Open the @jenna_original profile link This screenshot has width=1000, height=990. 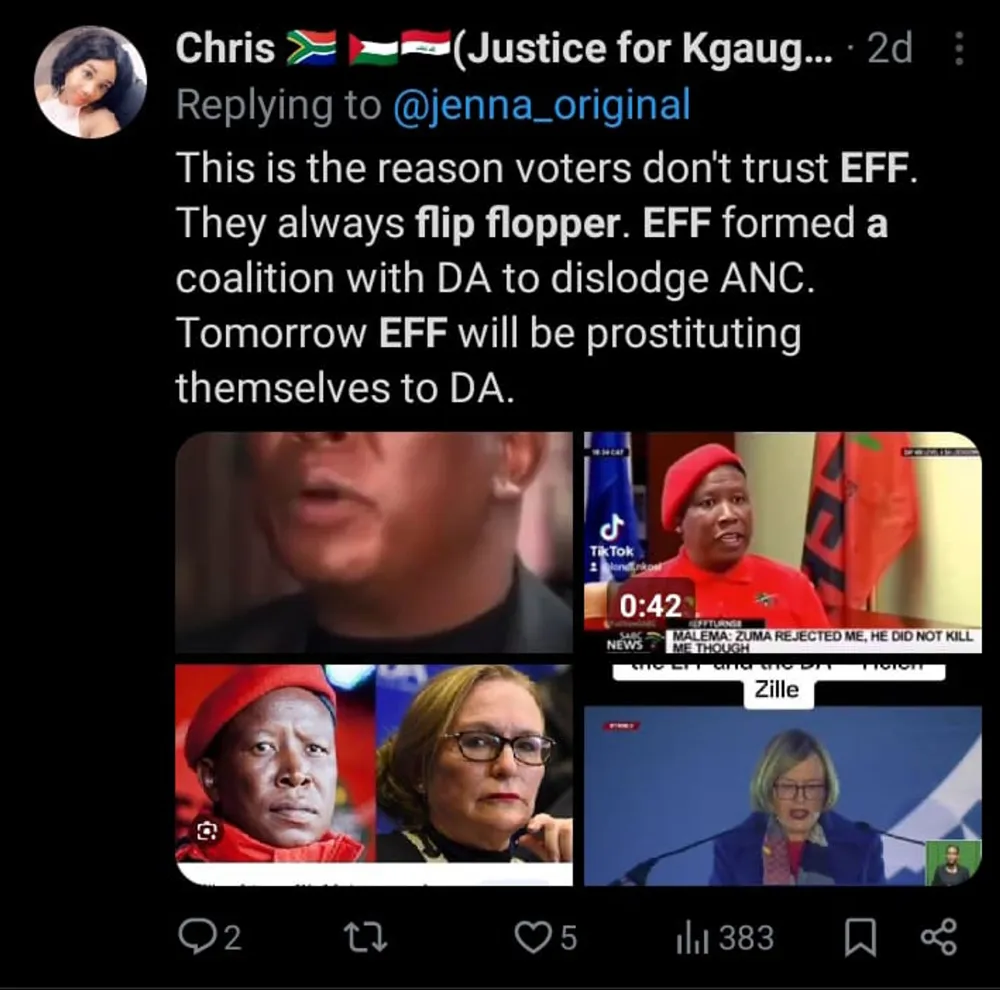tap(541, 105)
